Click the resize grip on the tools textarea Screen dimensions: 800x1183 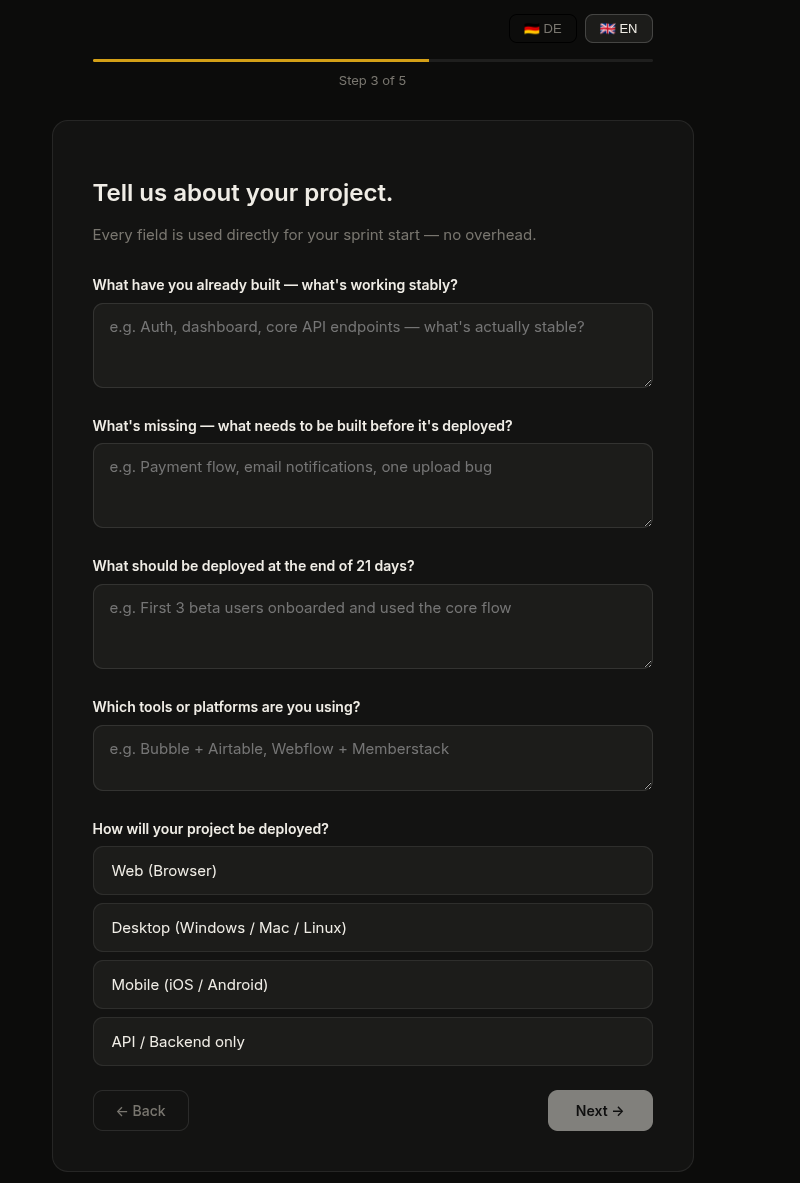tap(647, 785)
